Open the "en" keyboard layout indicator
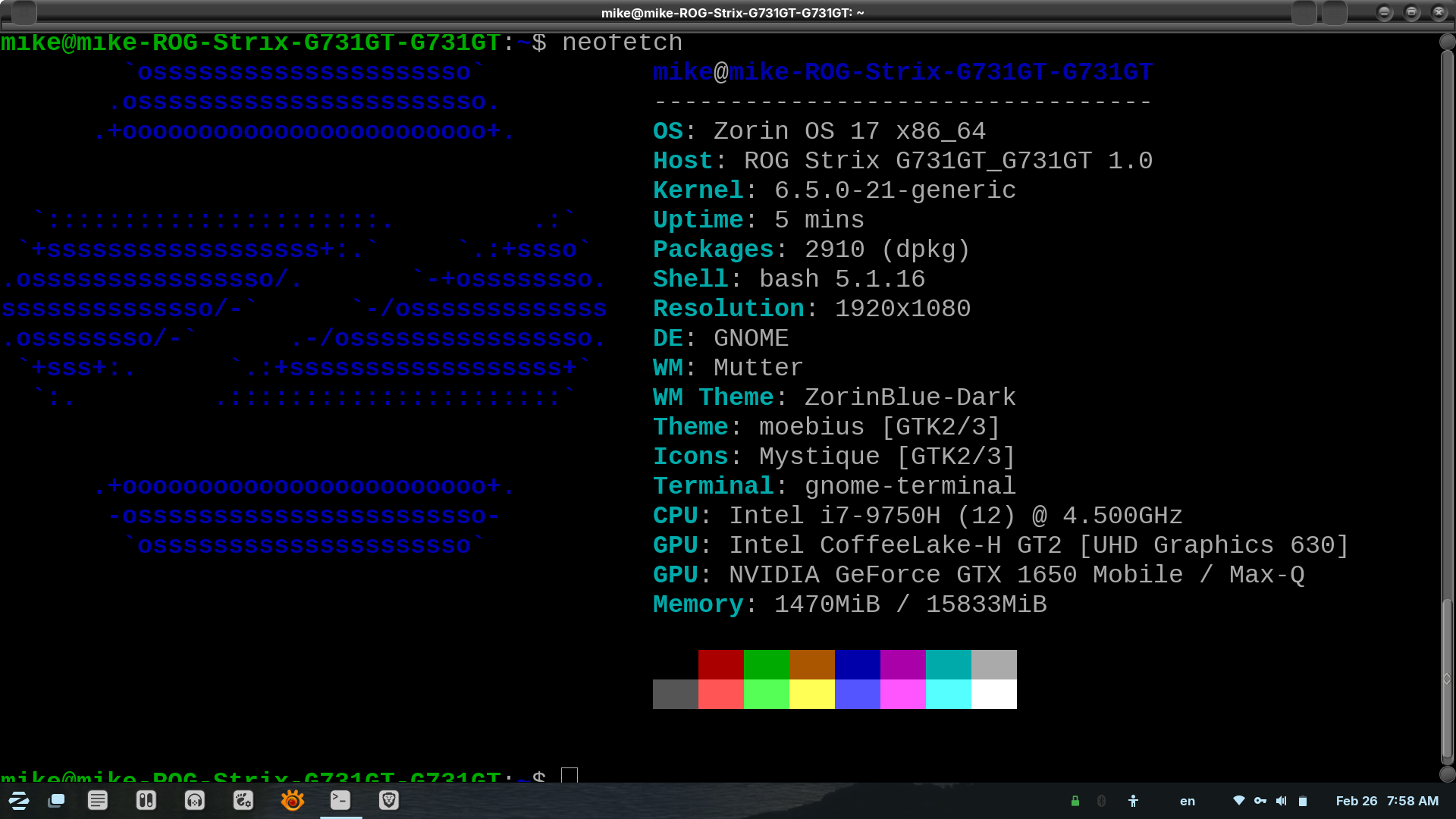 (x=1188, y=801)
